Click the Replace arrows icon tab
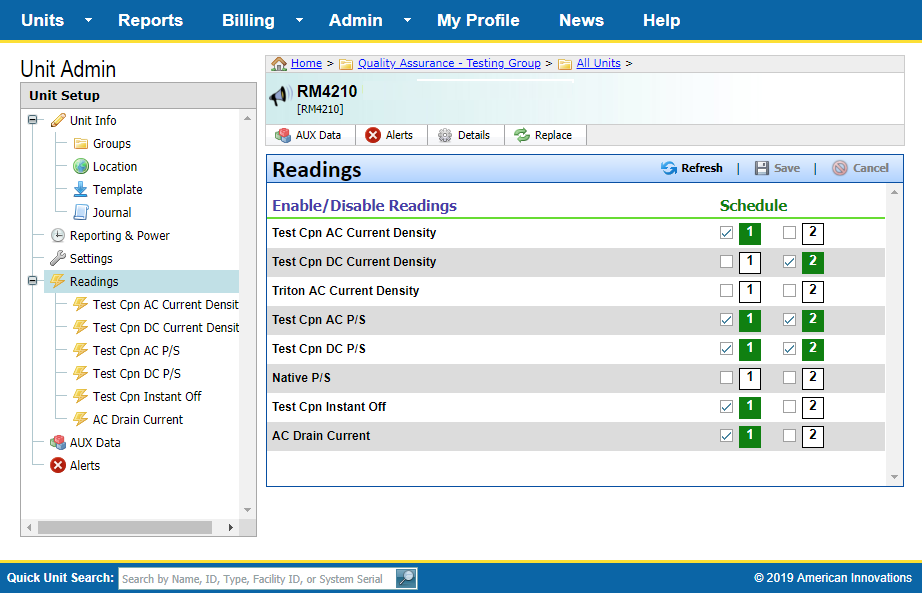This screenshot has width=922, height=593. coord(522,135)
